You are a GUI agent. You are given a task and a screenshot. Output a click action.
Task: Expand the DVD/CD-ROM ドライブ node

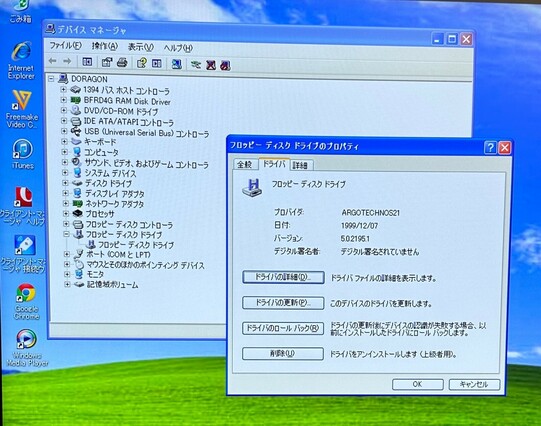(x=63, y=111)
